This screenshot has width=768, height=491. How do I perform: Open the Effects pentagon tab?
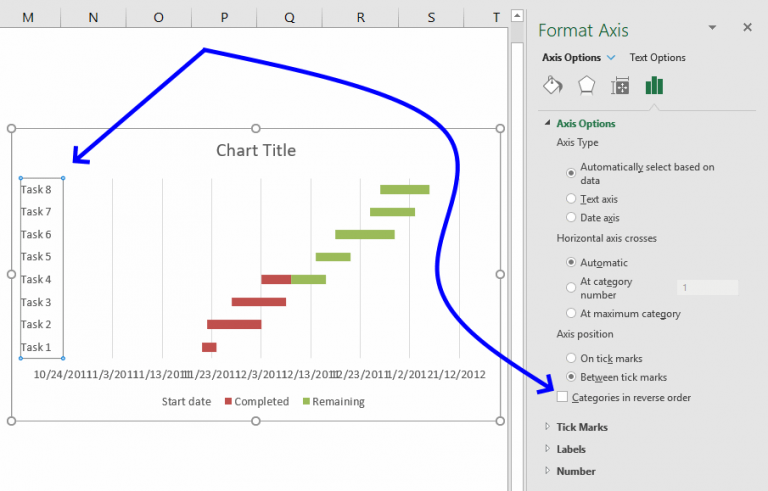(586, 86)
